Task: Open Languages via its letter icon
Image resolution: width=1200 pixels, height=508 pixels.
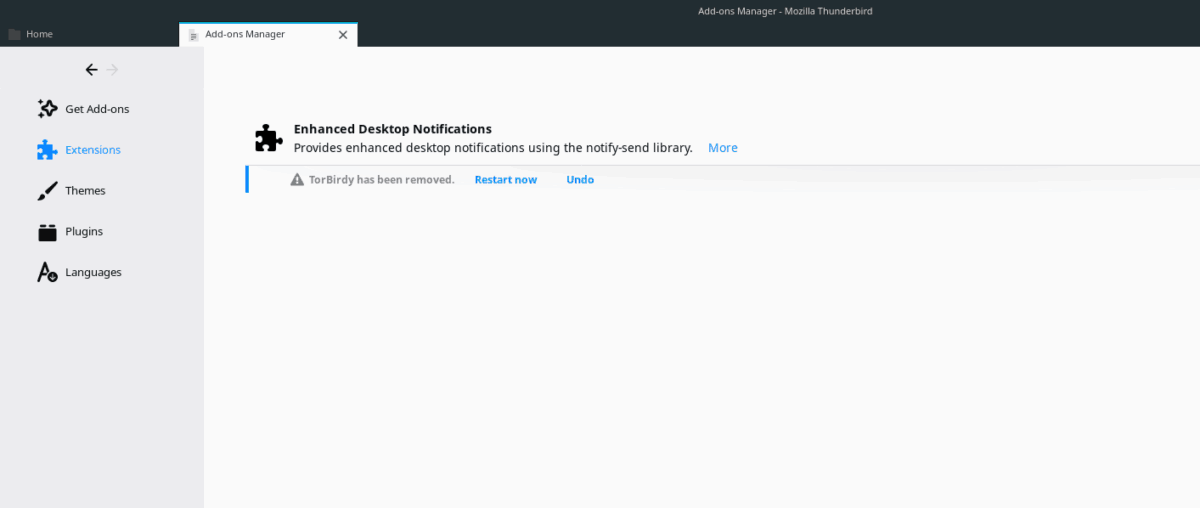Action: click(47, 272)
